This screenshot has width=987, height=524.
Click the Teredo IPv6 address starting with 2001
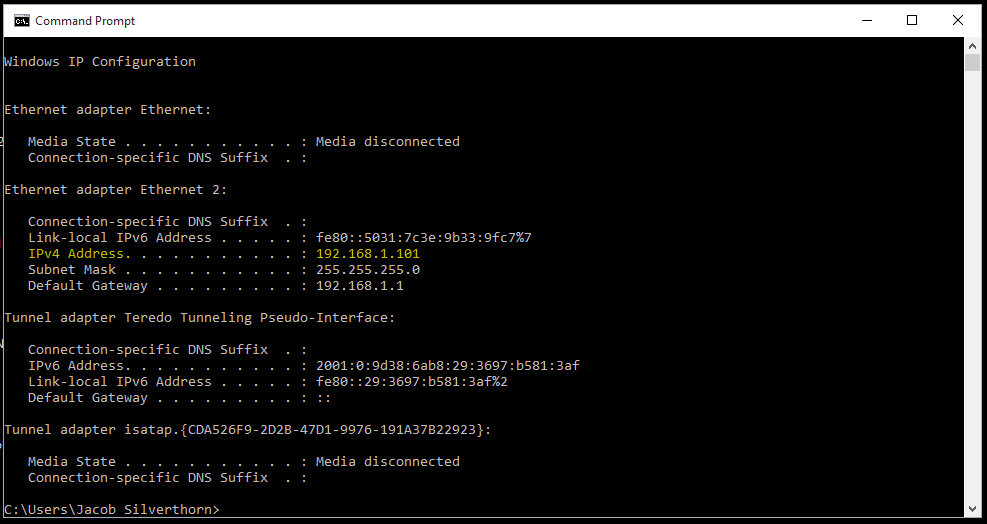coord(447,366)
